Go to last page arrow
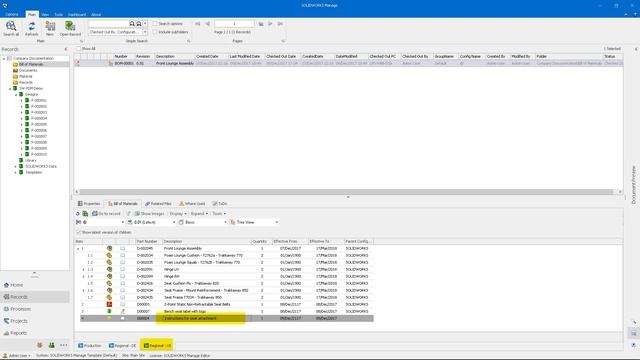Viewport: 640px width, 360px height. [280, 24]
